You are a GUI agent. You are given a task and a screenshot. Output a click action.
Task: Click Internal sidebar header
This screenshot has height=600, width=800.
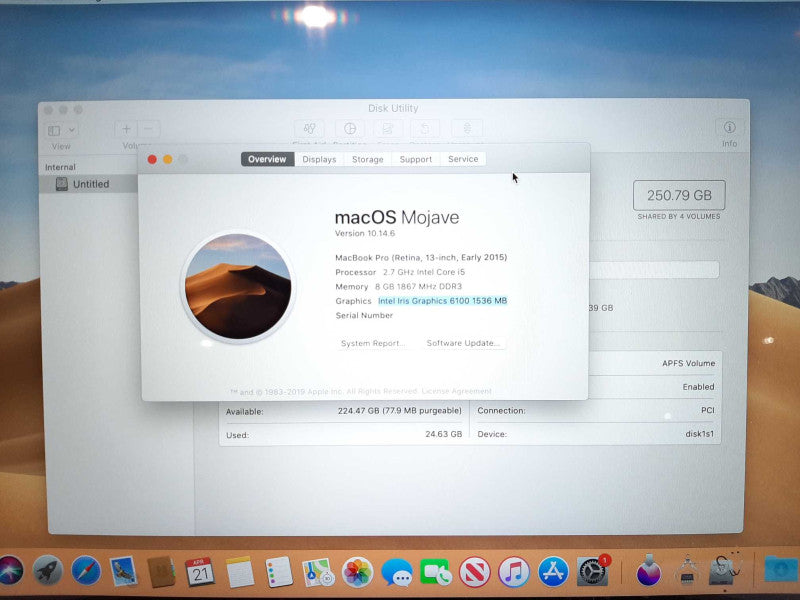click(60, 167)
